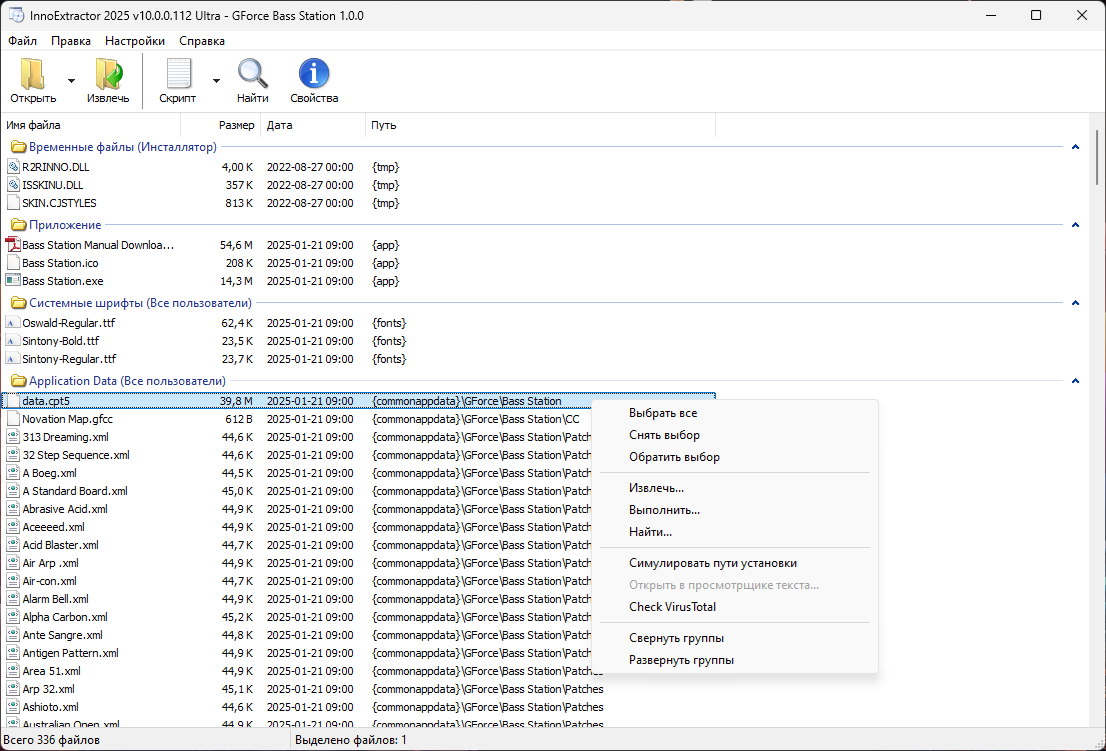1106x751 pixels.
Task: Select the Antigen Pattern.xml file name
Action: click(x=71, y=653)
